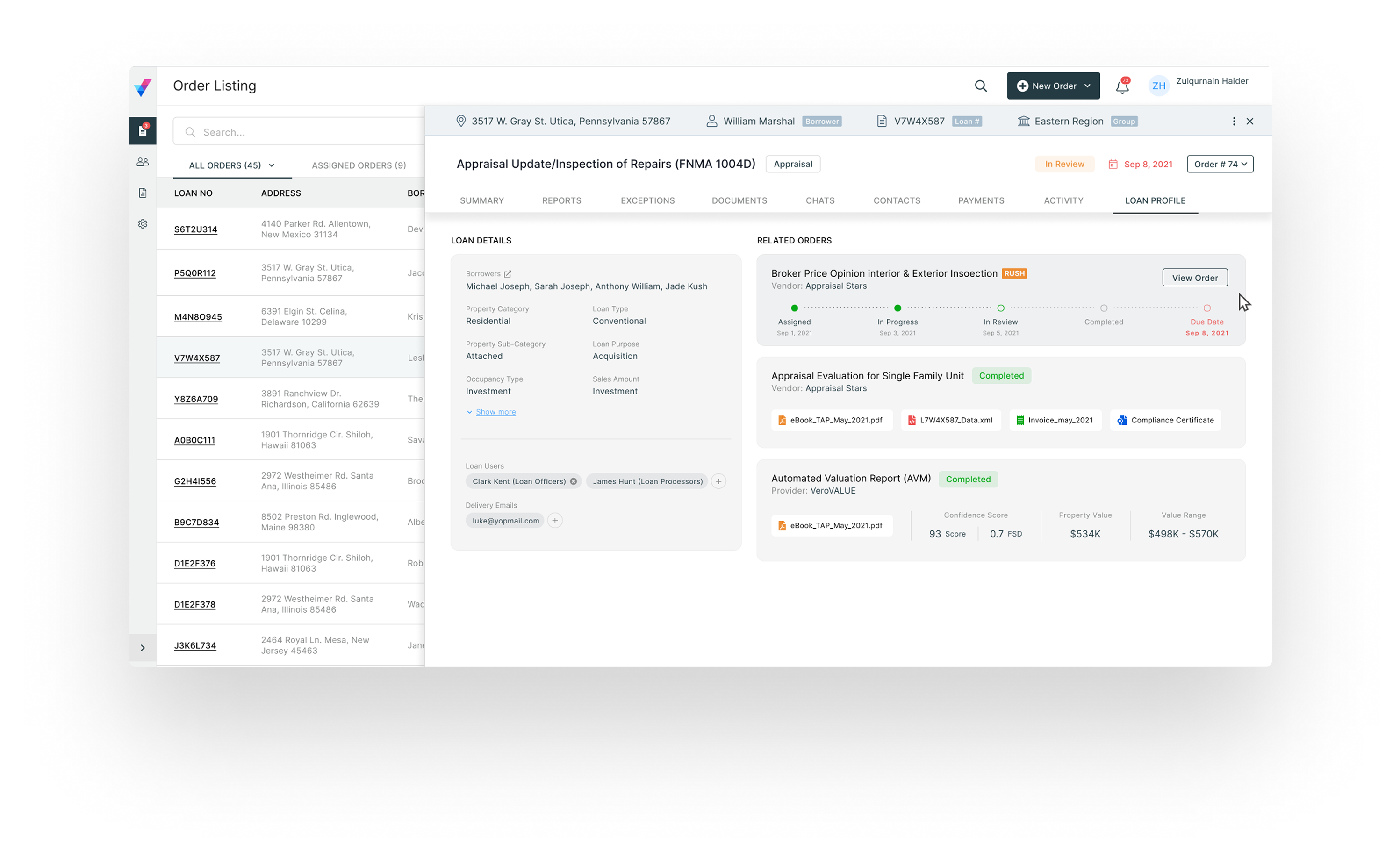Open notifications bell
The width and height of the screenshot is (1400, 859).
(x=1122, y=86)
